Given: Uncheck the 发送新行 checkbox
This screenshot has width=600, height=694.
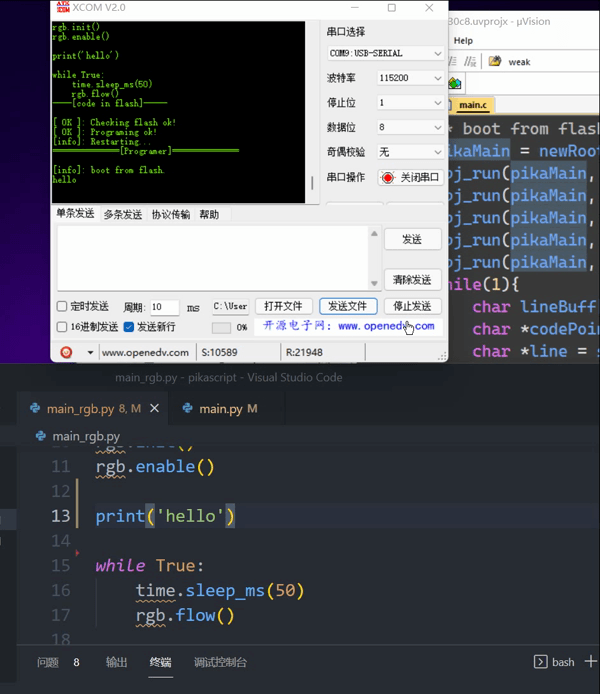Looking at the screenshot, I should click(x=129, y=327).
